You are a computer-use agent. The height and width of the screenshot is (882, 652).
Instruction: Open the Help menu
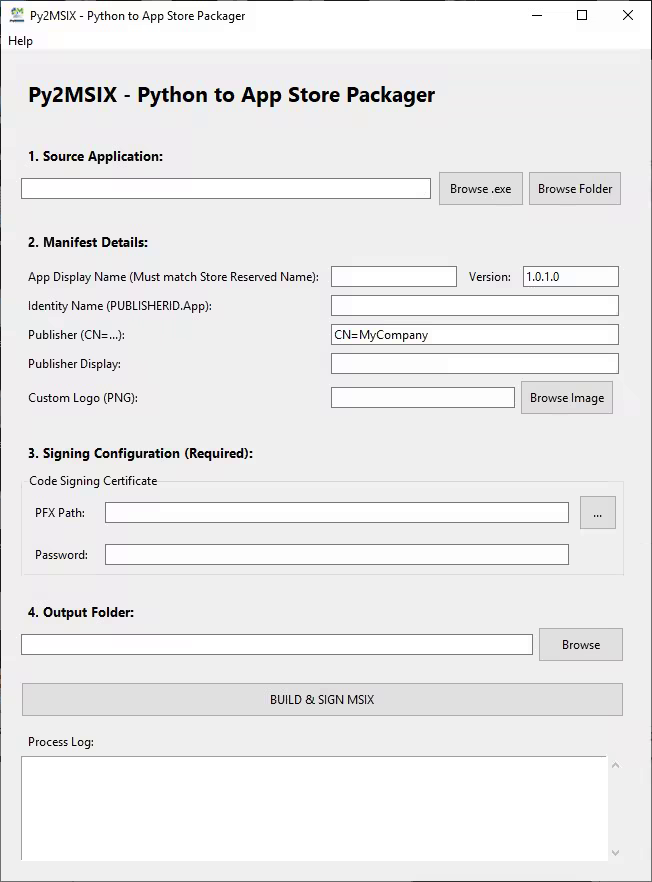(x=20, y=41)
